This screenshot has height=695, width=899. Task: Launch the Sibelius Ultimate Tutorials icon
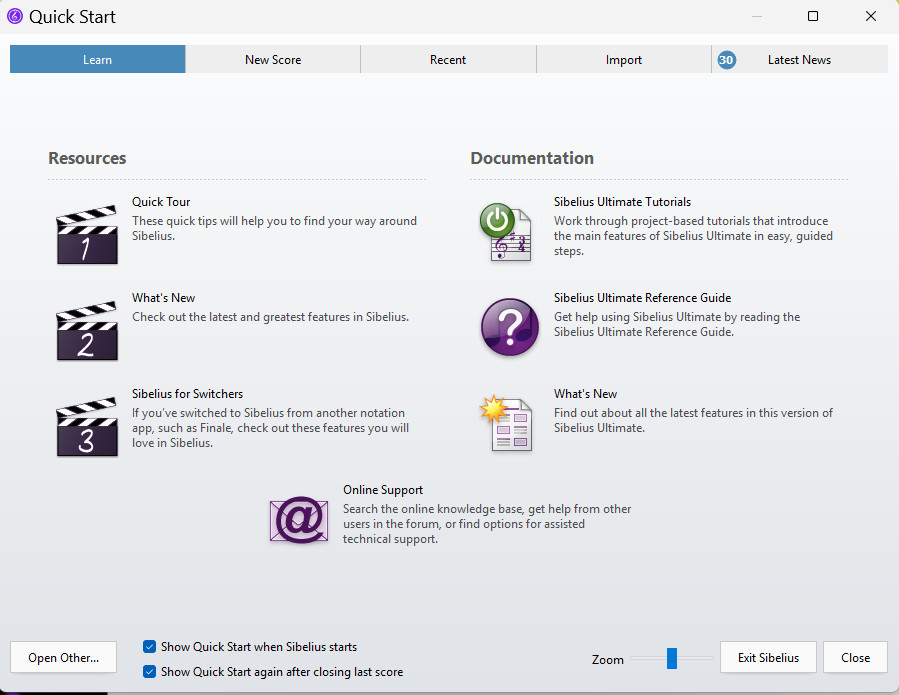506,232
